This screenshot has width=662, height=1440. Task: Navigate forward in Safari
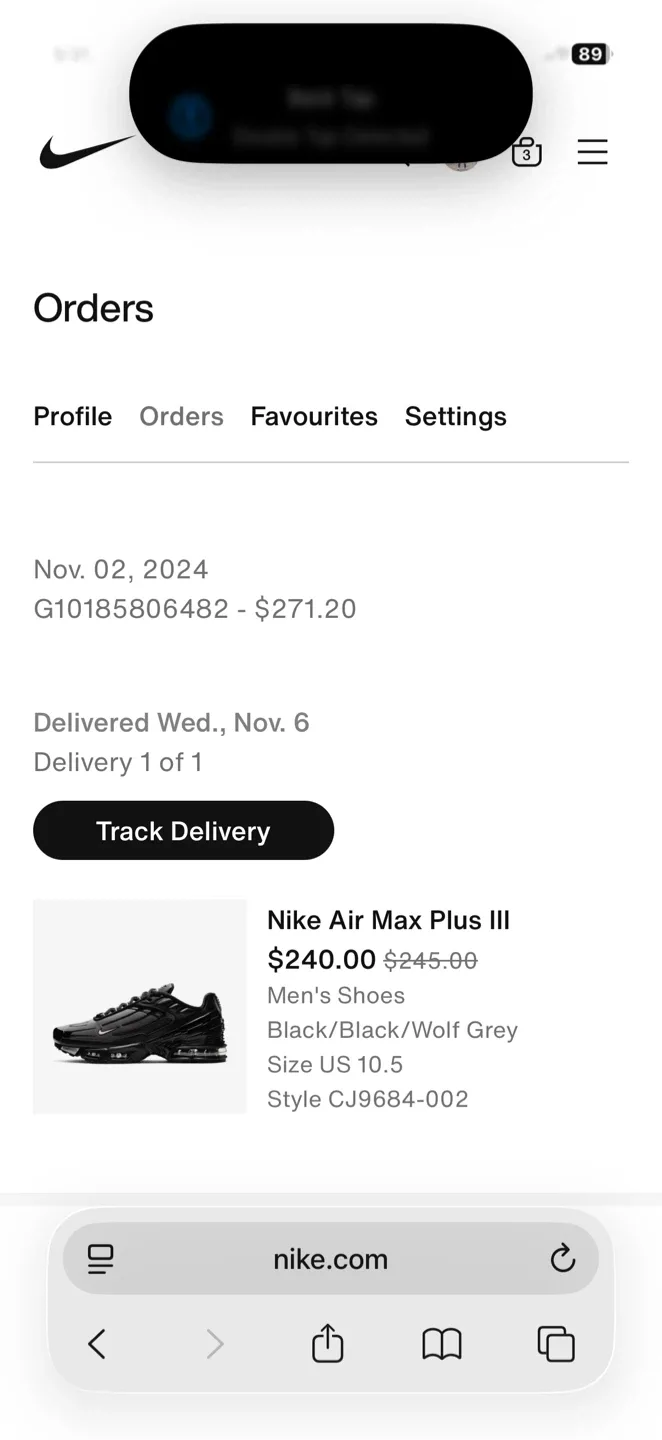[214, 1344]
